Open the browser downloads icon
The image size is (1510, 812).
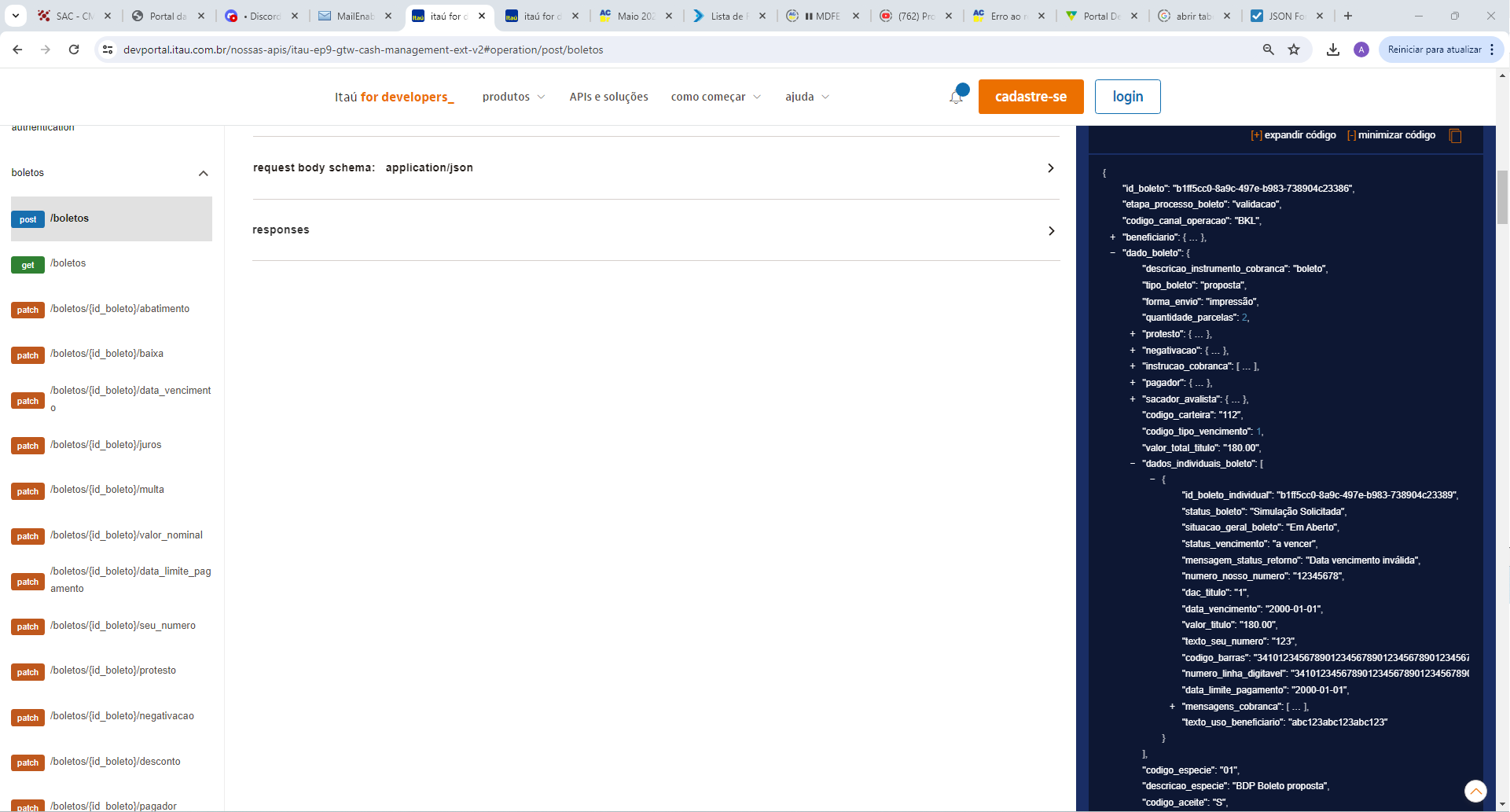1333,50
